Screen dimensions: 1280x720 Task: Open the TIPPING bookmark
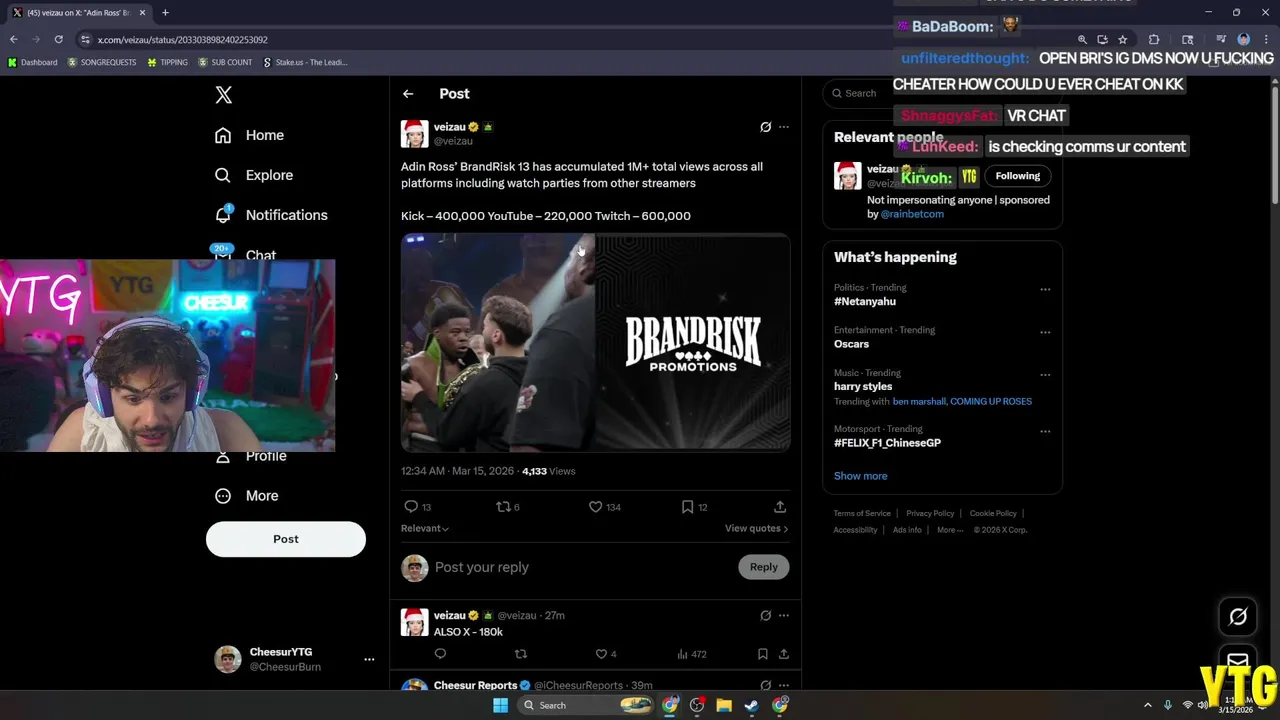167,62
